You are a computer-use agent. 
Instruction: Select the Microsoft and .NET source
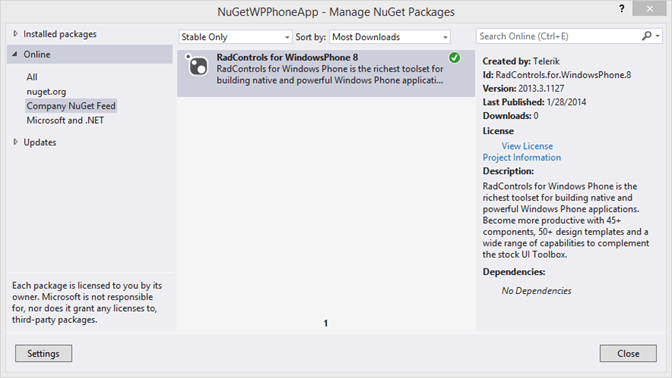pos(65,120)
